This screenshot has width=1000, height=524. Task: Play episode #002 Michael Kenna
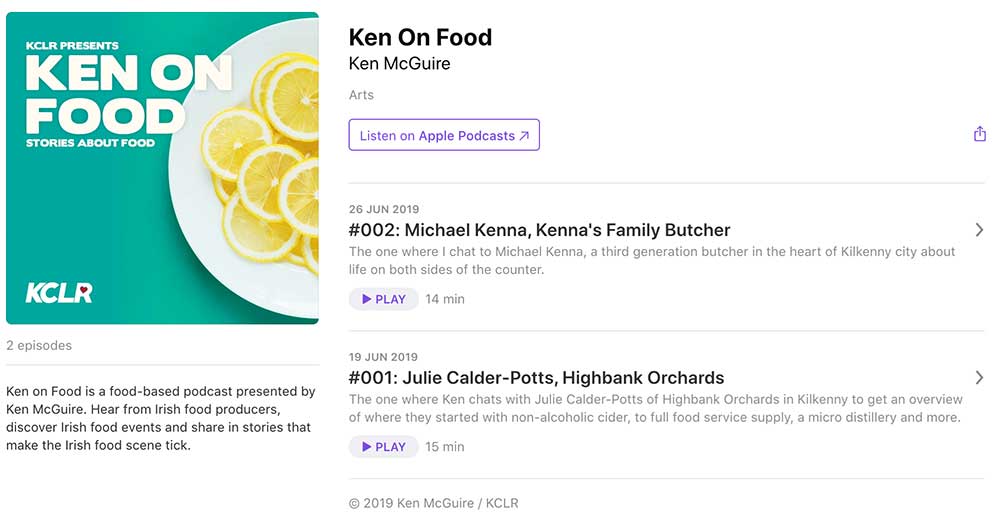[x=383, y=299]
